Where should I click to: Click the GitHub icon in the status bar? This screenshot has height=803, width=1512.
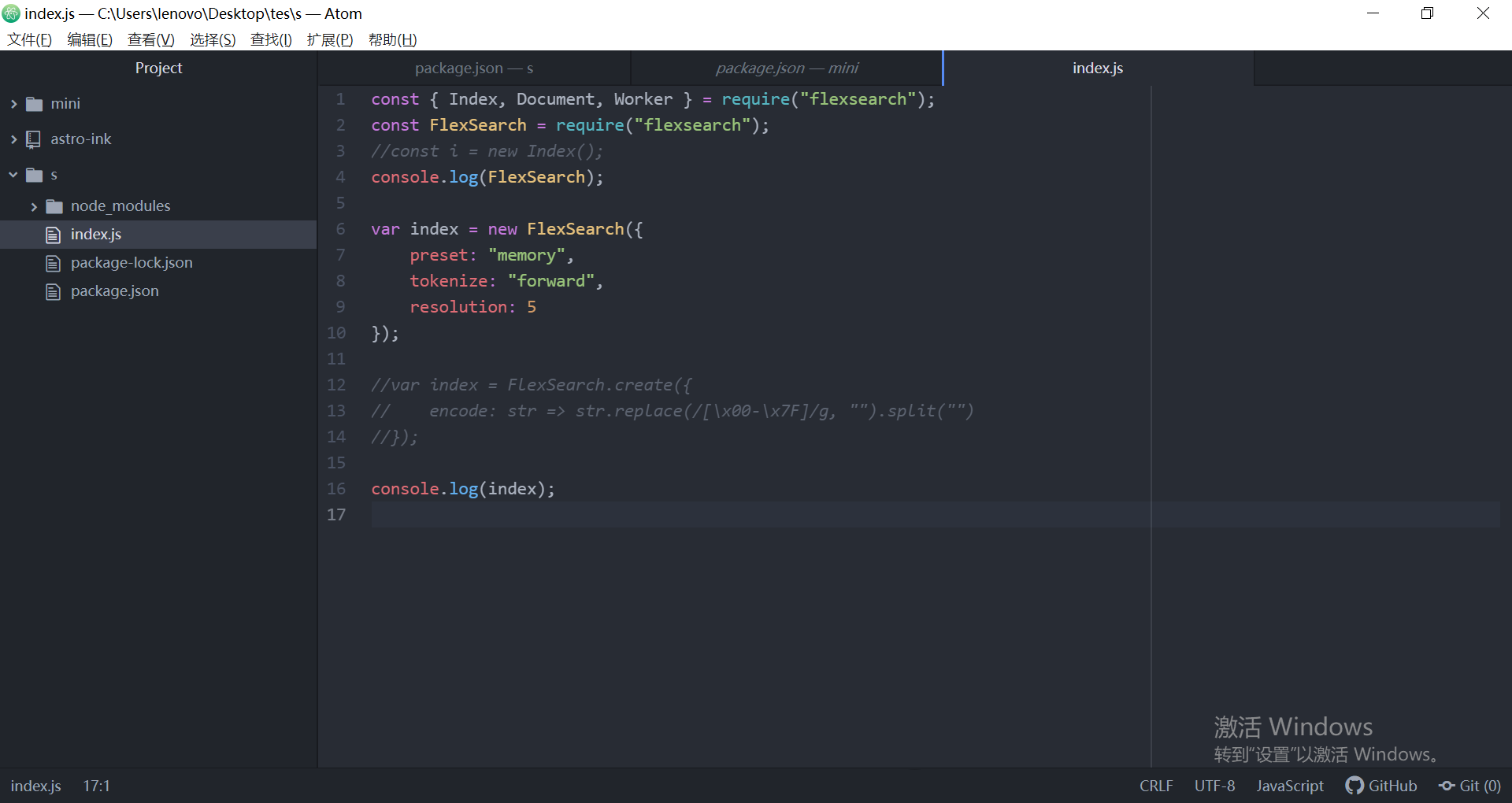(x=1354, y=786)
